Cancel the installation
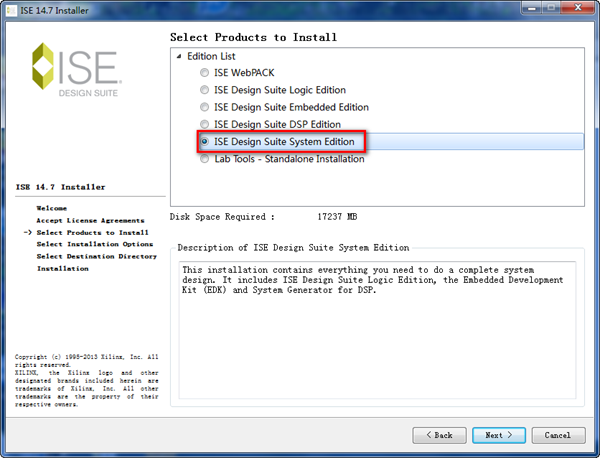The image size is (600, 458). pyautogui.click(x=558, y=435)
